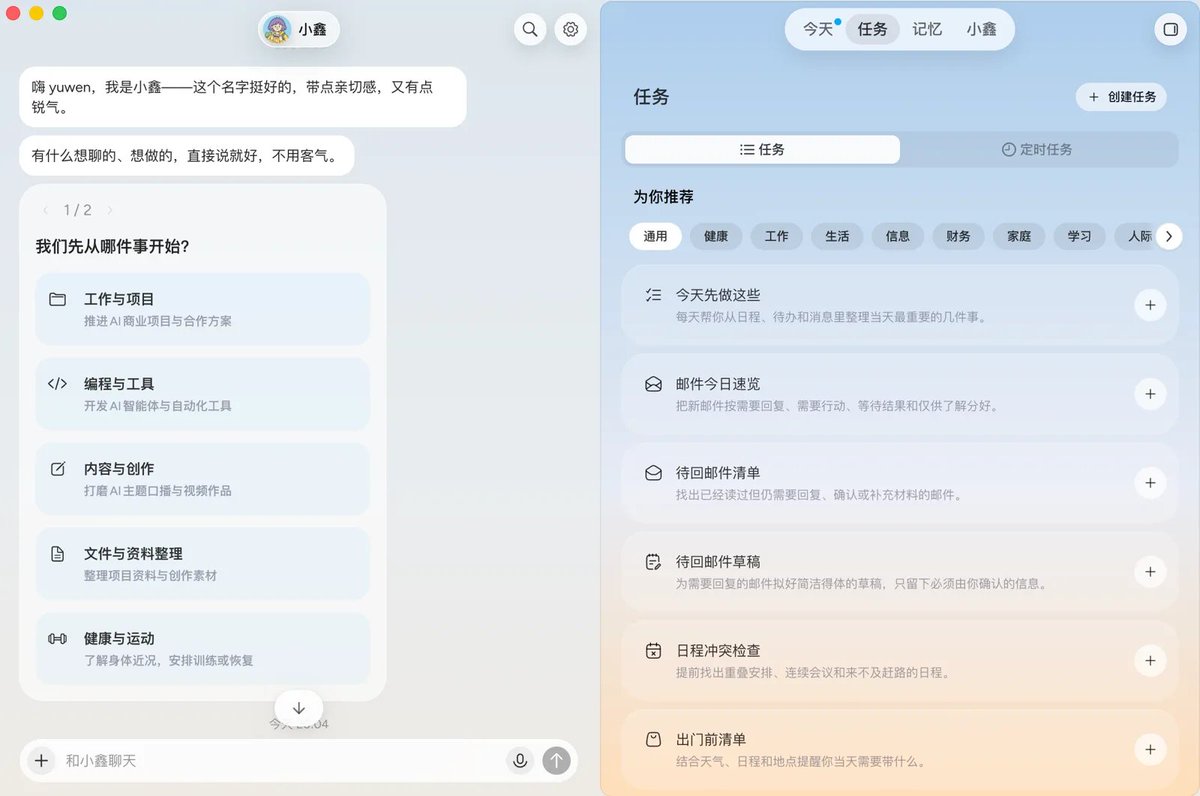The width and height of the screenshot is (1200, 796).
Task: Choose the 健康与运动 option
Action: coord(203,649)
